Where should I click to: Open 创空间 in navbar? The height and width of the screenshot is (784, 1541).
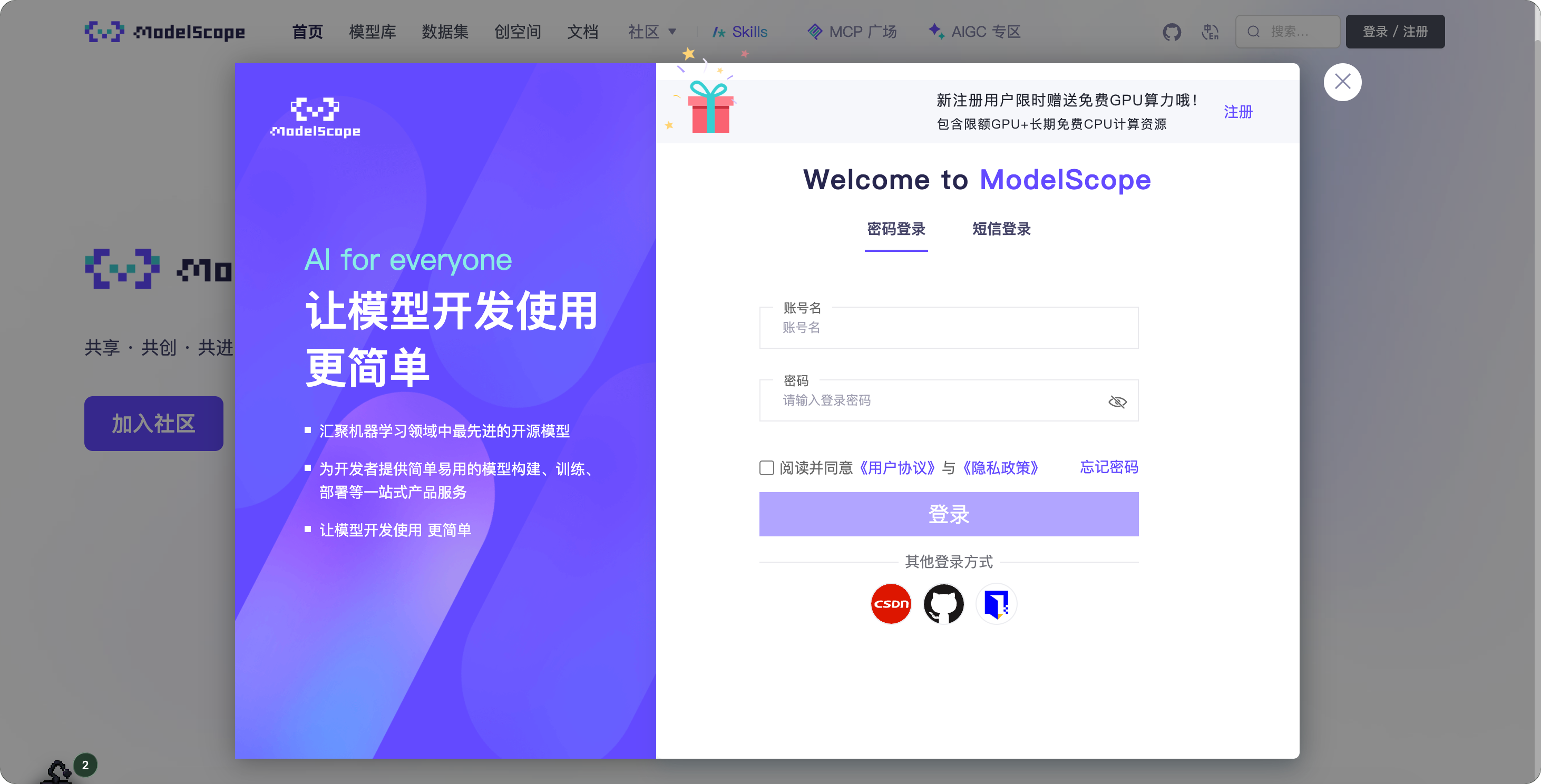click(x=518, y=32)
